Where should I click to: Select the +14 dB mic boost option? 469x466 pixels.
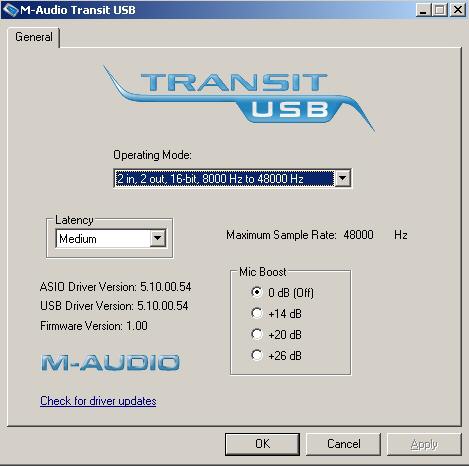(x=257, y=313)
